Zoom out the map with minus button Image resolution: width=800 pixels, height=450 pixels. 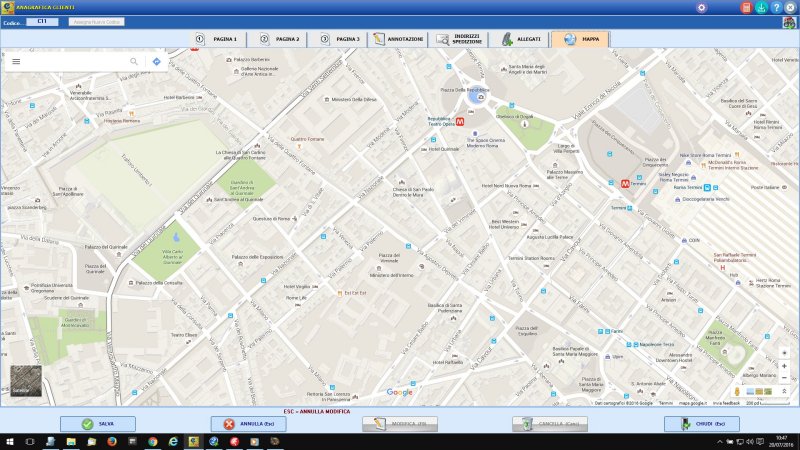point(784,378)
